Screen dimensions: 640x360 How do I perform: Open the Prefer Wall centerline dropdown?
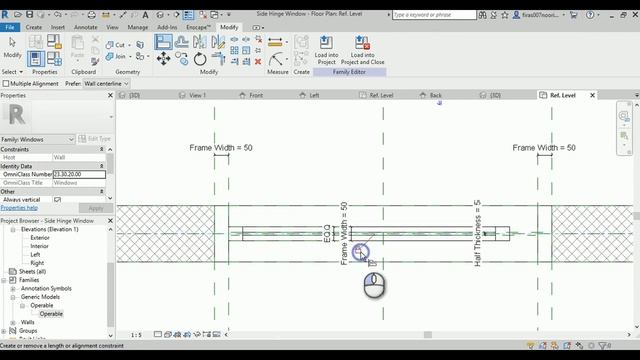106,84
